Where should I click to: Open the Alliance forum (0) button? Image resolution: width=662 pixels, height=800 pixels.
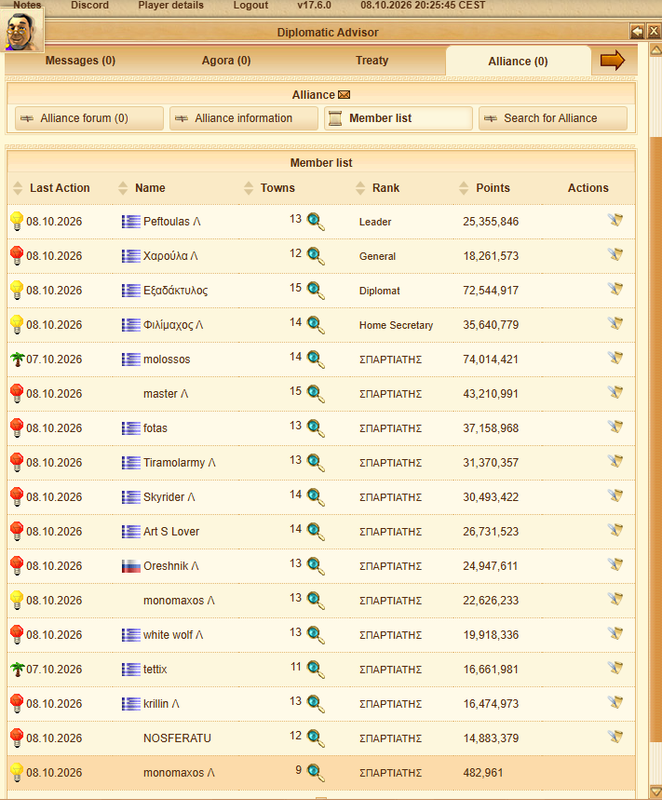[89, 118]
